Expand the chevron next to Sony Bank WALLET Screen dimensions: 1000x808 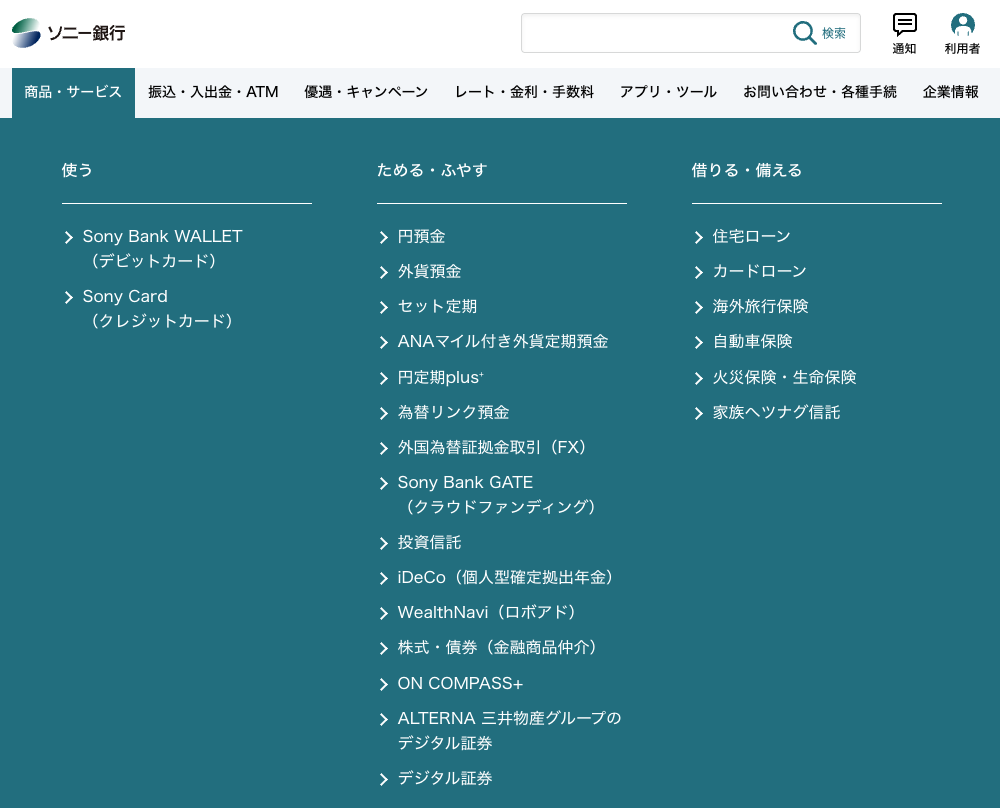click(x=69, y=237)
